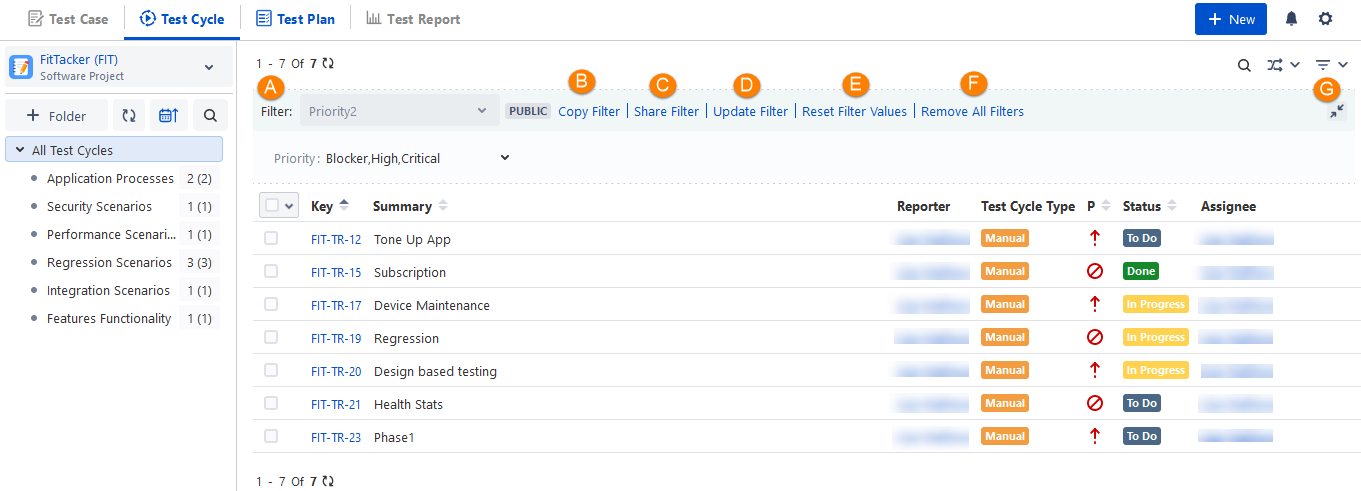This screenshot has height=491, width=1361.
Task: Open the dropdown arrow beside select-all checkbox
Action: [x=290, y=206]
